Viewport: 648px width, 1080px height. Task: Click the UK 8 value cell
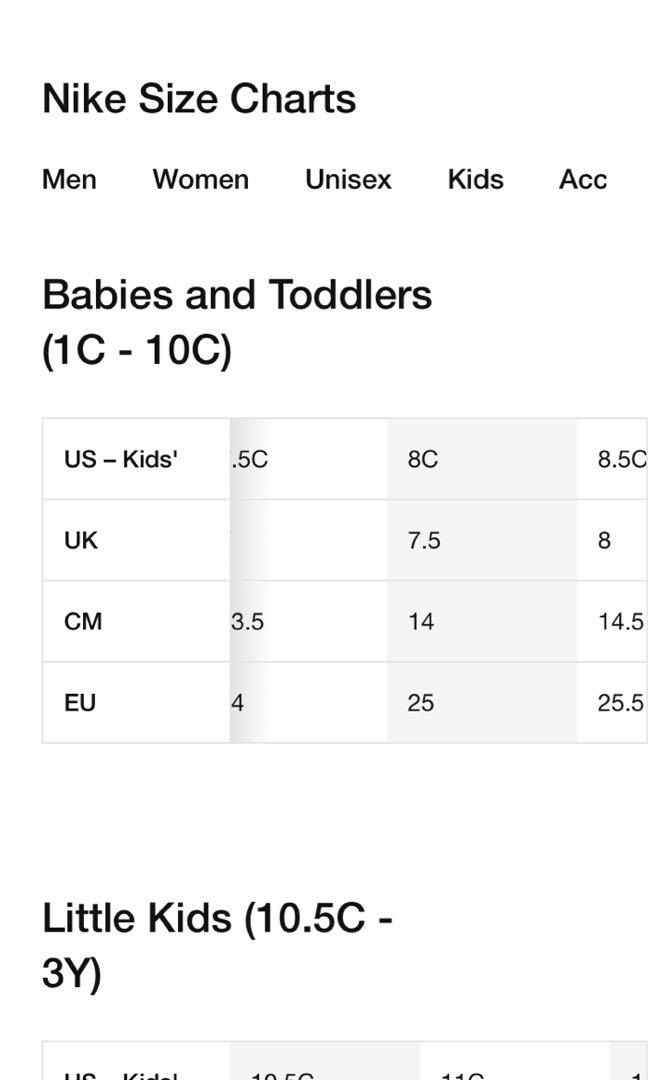pyautogui.click(x=612, y=540)
